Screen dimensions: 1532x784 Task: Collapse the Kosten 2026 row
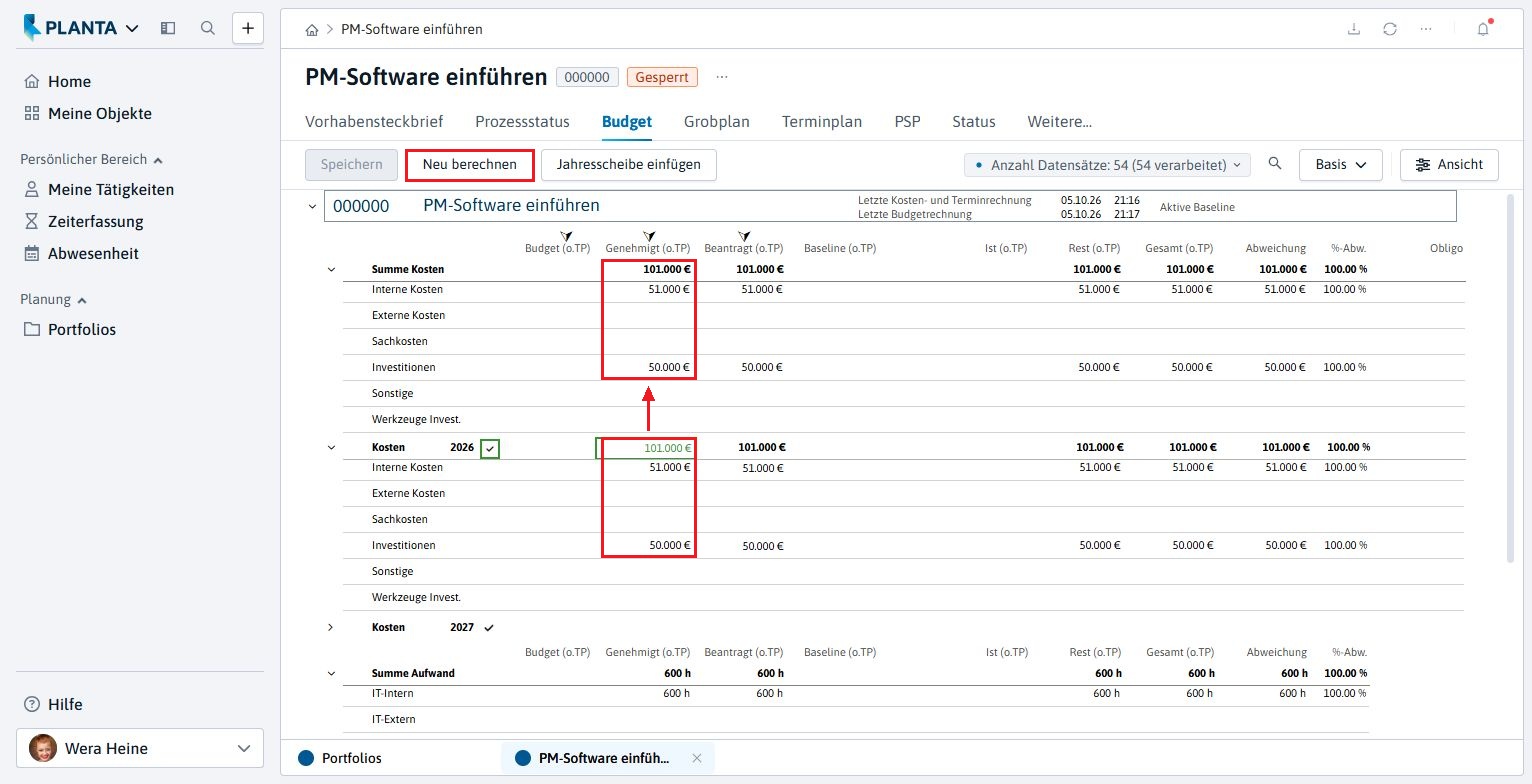[x=331, y=448]
